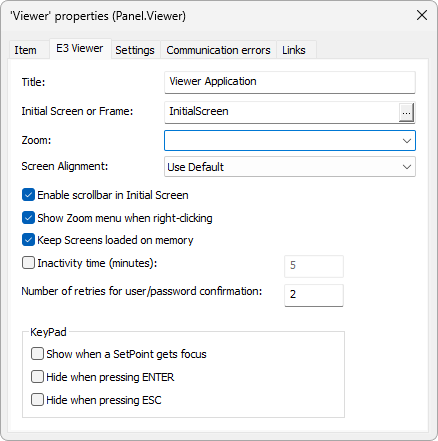This screenshot has height=441, width=438.
Task: Click the Title text field
Action: click(x=290, y=82)
